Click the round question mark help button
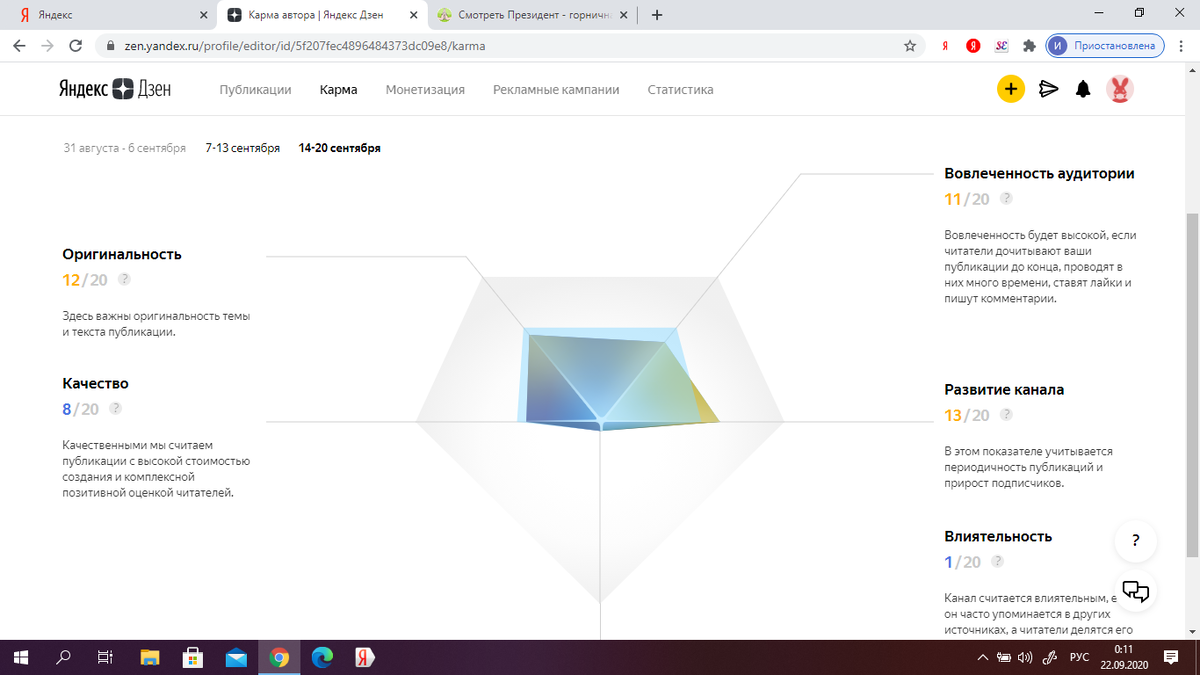1200x675 pixels. pyautogui.click(x=1136, y=541)
